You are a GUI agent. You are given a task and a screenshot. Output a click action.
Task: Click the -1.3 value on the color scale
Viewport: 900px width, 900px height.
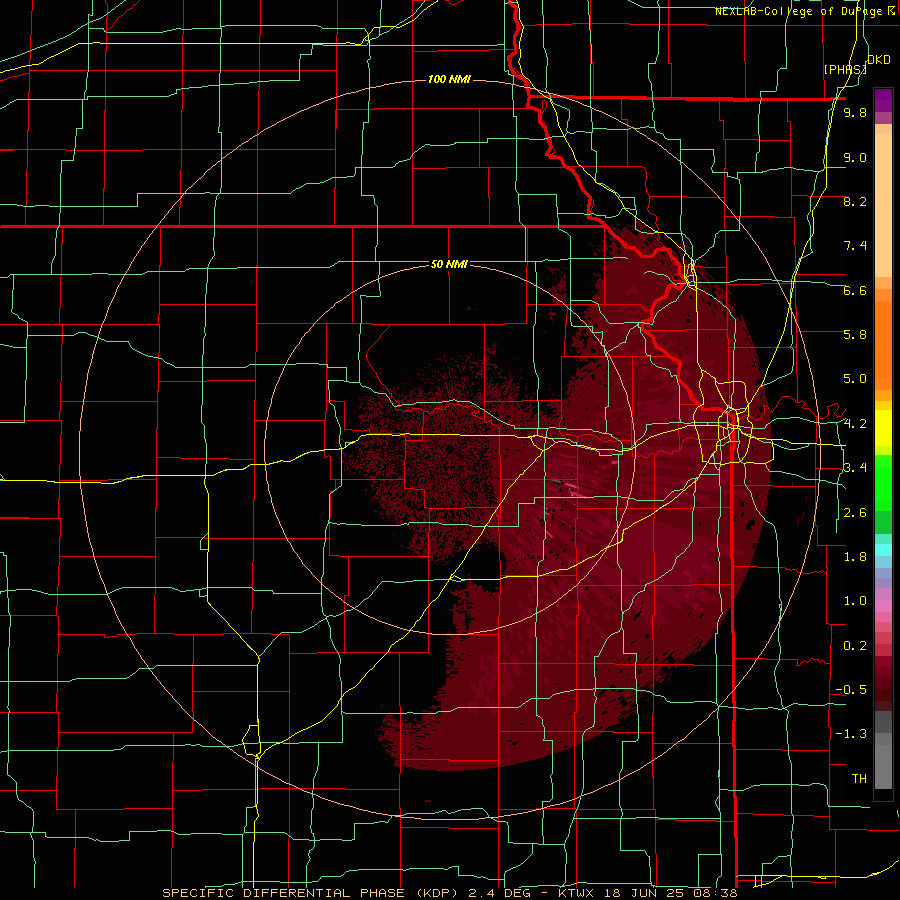pos(851,734)
